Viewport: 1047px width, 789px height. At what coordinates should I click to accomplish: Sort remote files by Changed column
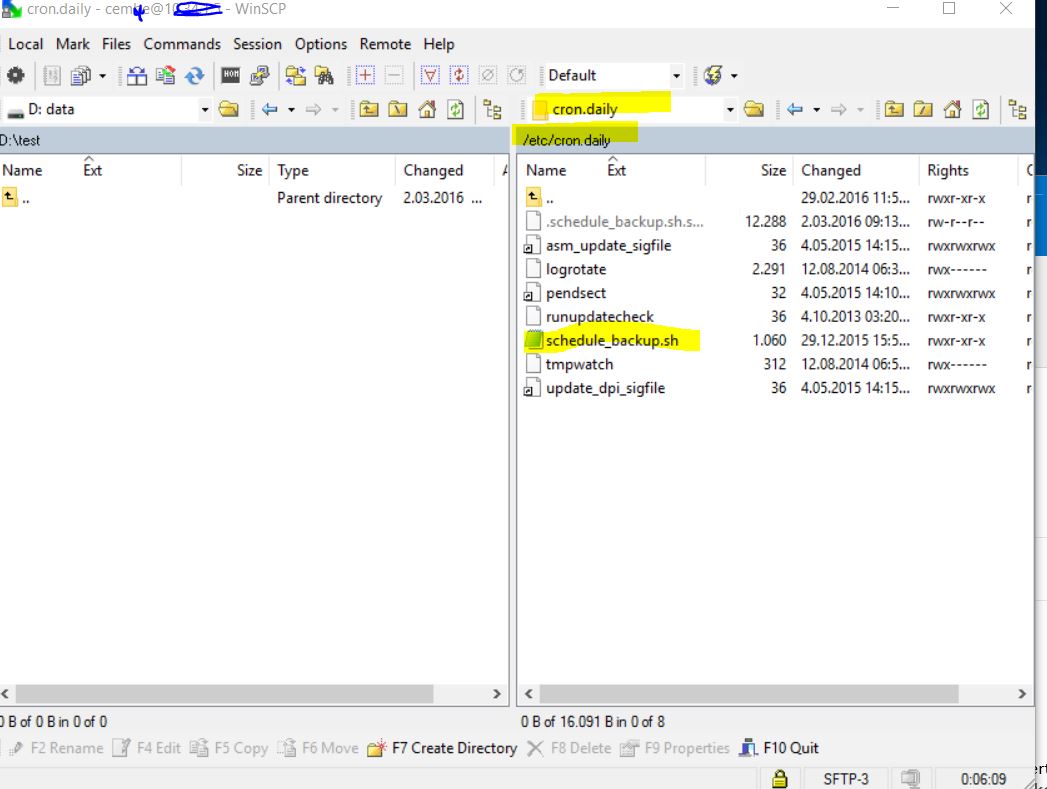(x=856, y=170)
